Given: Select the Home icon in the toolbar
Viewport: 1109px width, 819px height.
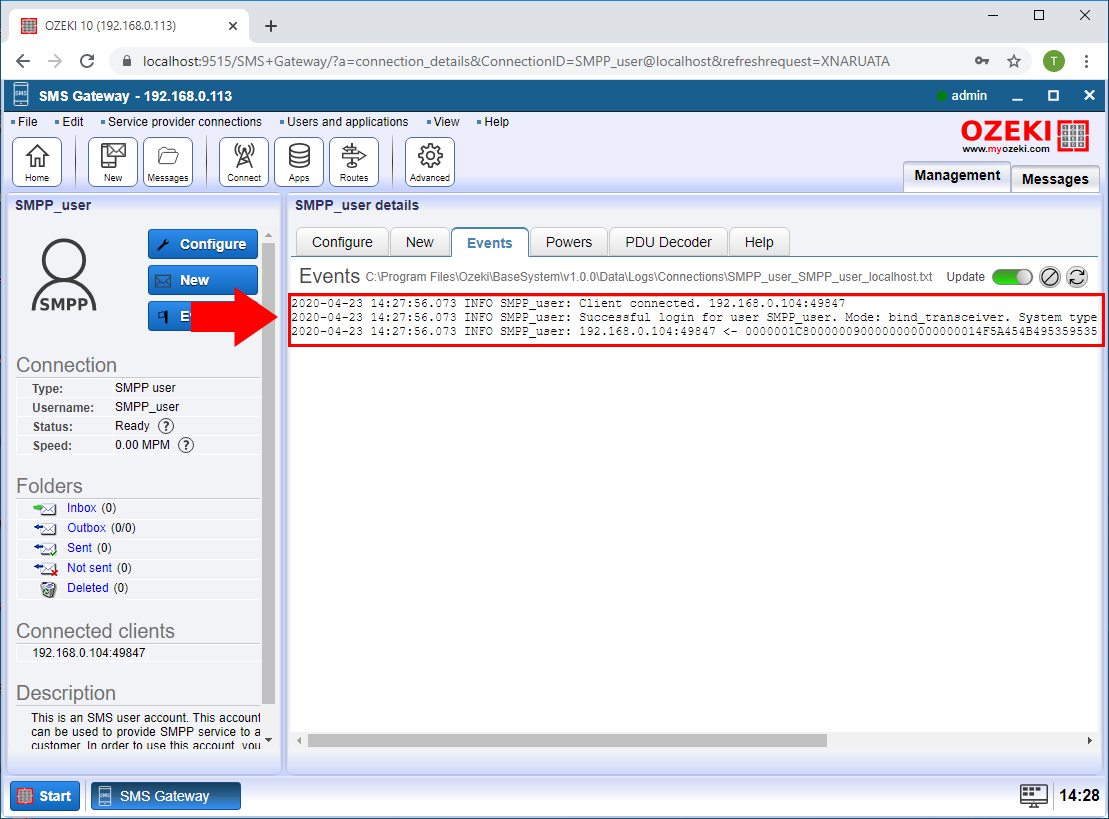Looking at the screenshot, I should click(37, 161).
